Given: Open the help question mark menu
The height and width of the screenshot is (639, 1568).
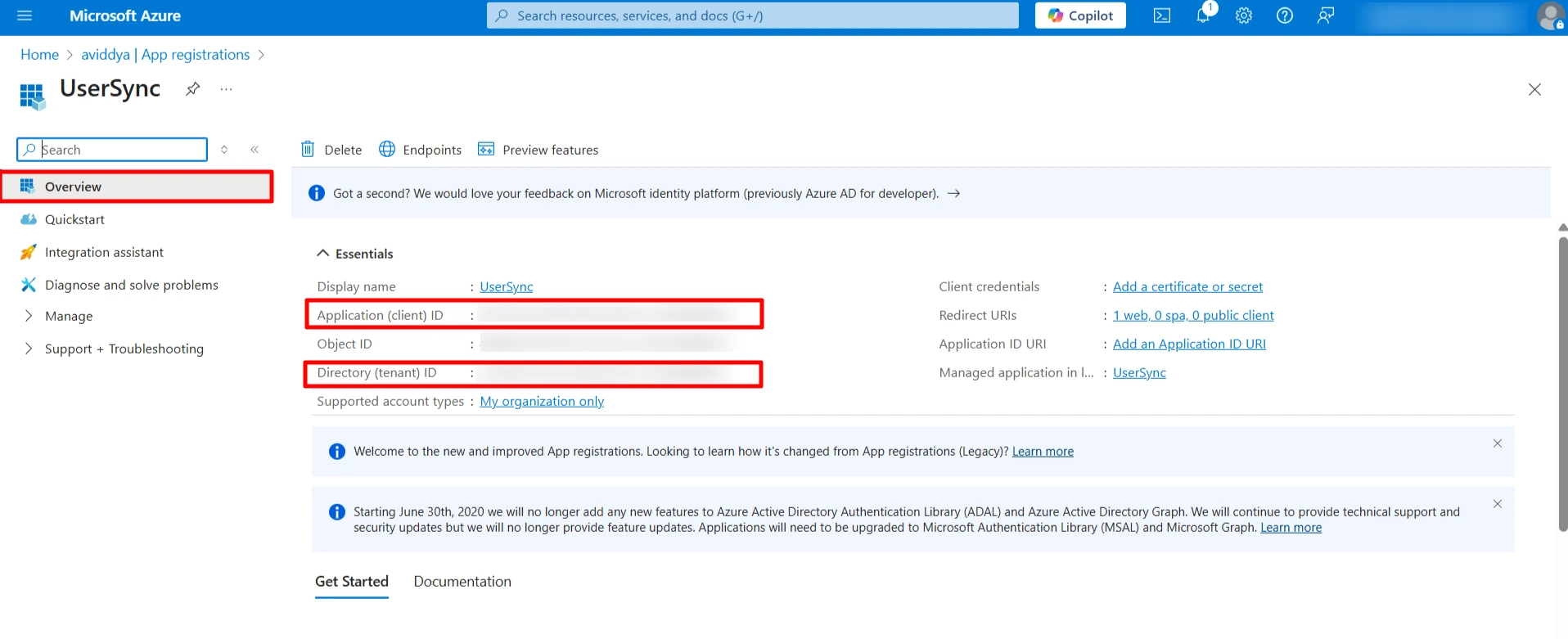Looking at the screenshot, I should pyautogui.click(x=1285, y=16).
